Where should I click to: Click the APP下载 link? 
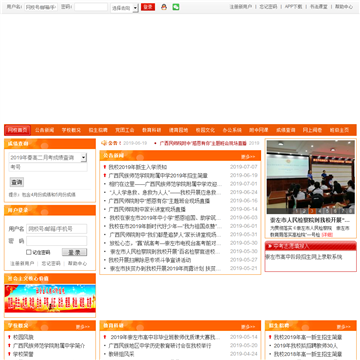click(293, 7)
